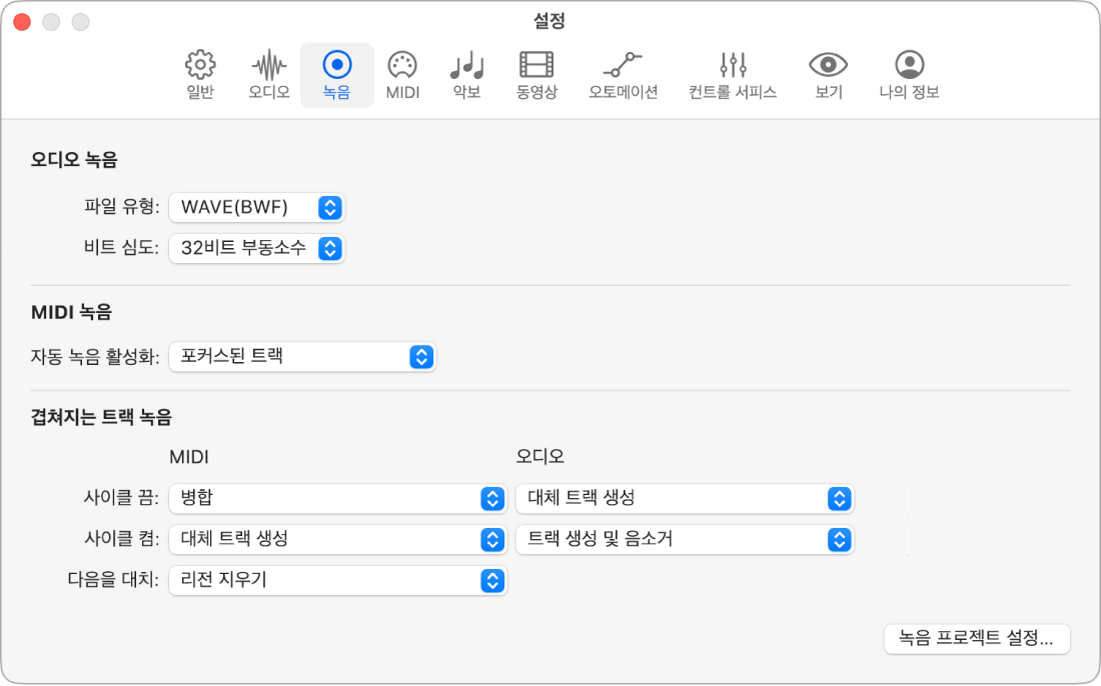The width and height of the screenshot is (1101, 686).
Task: Open audio 사이클 끔 대체 트랙 생성 dropdown
Action: (x=684, y=498)
